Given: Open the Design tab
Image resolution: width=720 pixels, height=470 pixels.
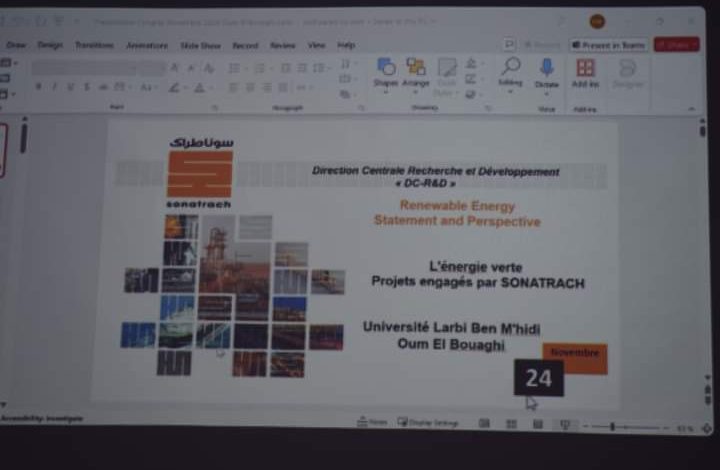Looking at the screenshot, I should 50,45.
